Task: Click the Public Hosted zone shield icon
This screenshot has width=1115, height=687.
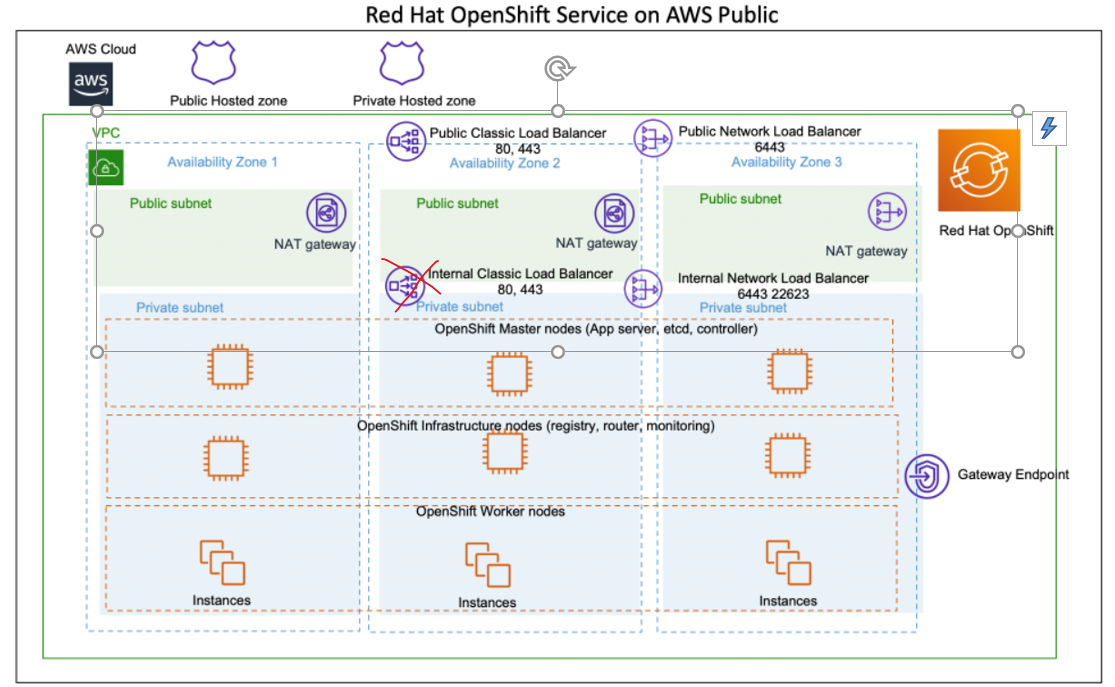Action: click(211, 63)
